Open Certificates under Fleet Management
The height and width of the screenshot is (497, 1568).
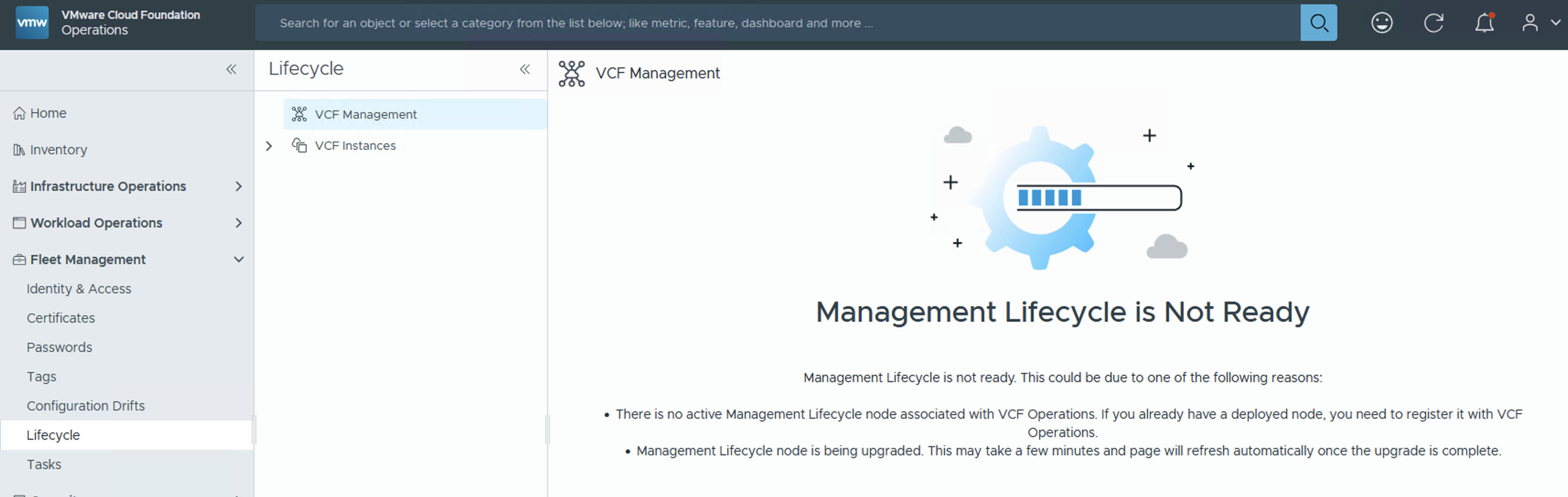point(61,318)
